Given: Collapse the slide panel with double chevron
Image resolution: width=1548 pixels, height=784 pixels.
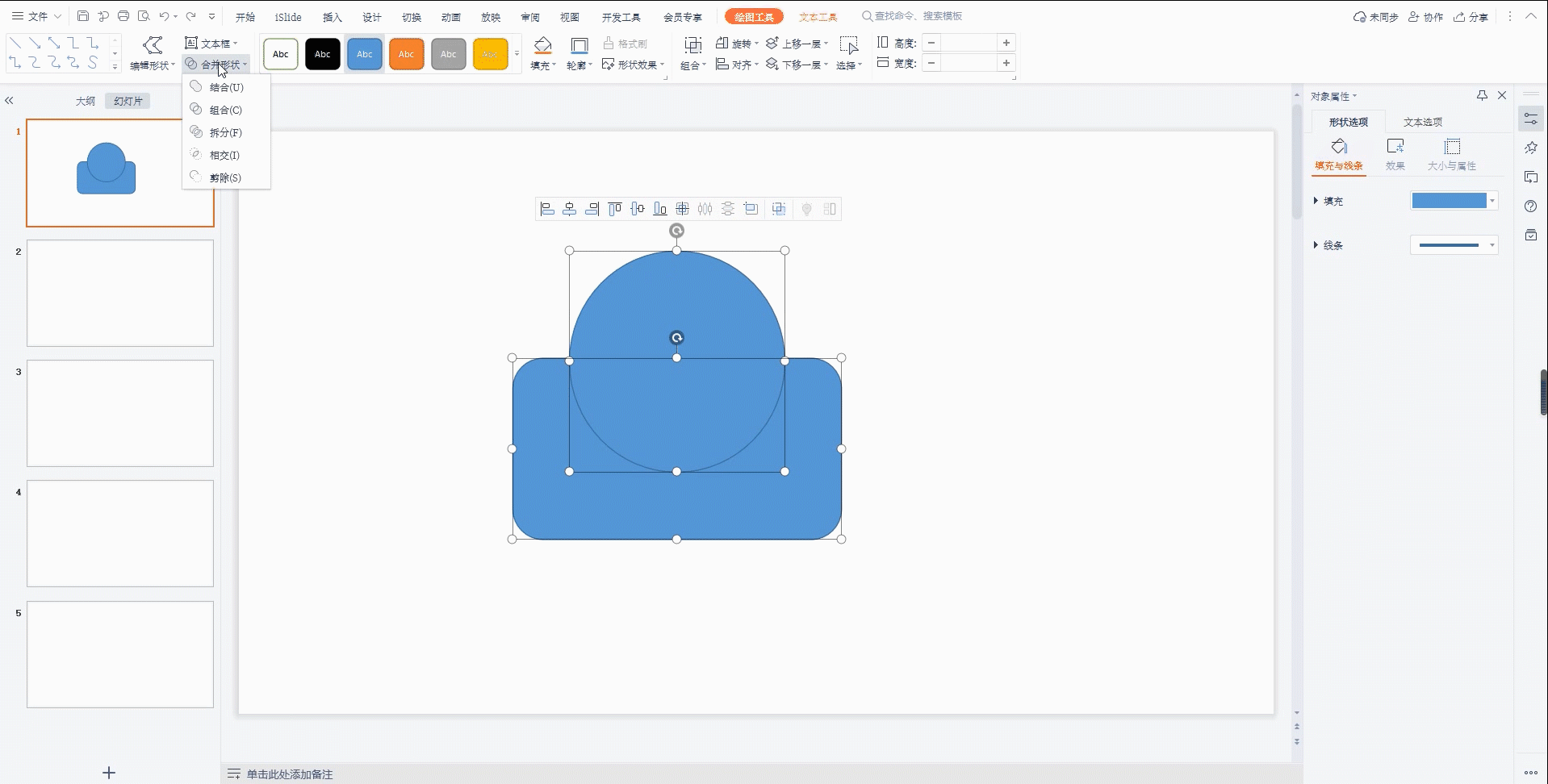Looking at the screenshot, I should coord(10,101).
